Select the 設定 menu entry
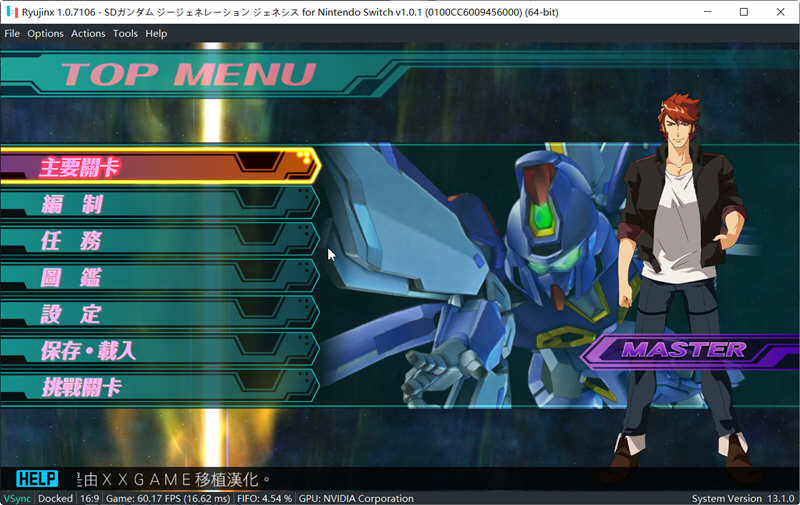800x505 pixels. 160,314
